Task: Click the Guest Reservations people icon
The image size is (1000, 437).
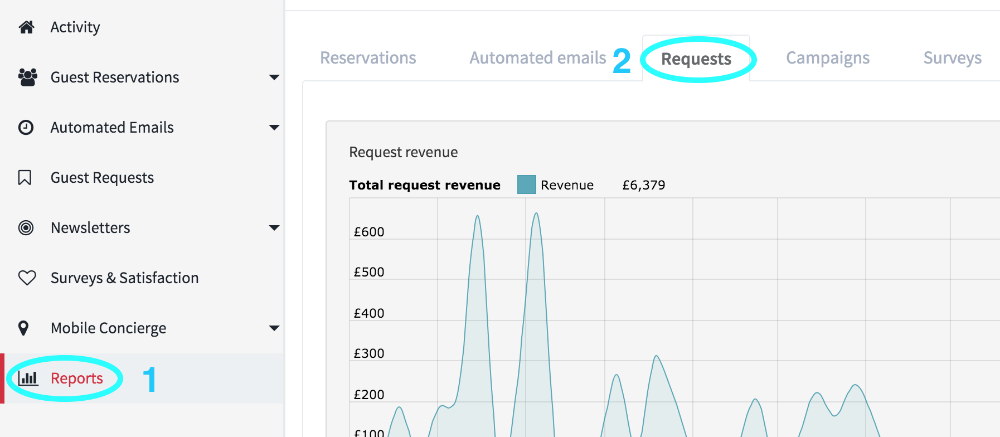Action: point(27,78)
